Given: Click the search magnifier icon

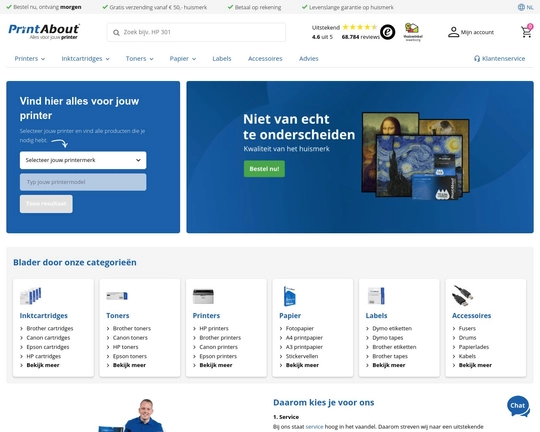Looking at the screenshot, I should (116, 33).
